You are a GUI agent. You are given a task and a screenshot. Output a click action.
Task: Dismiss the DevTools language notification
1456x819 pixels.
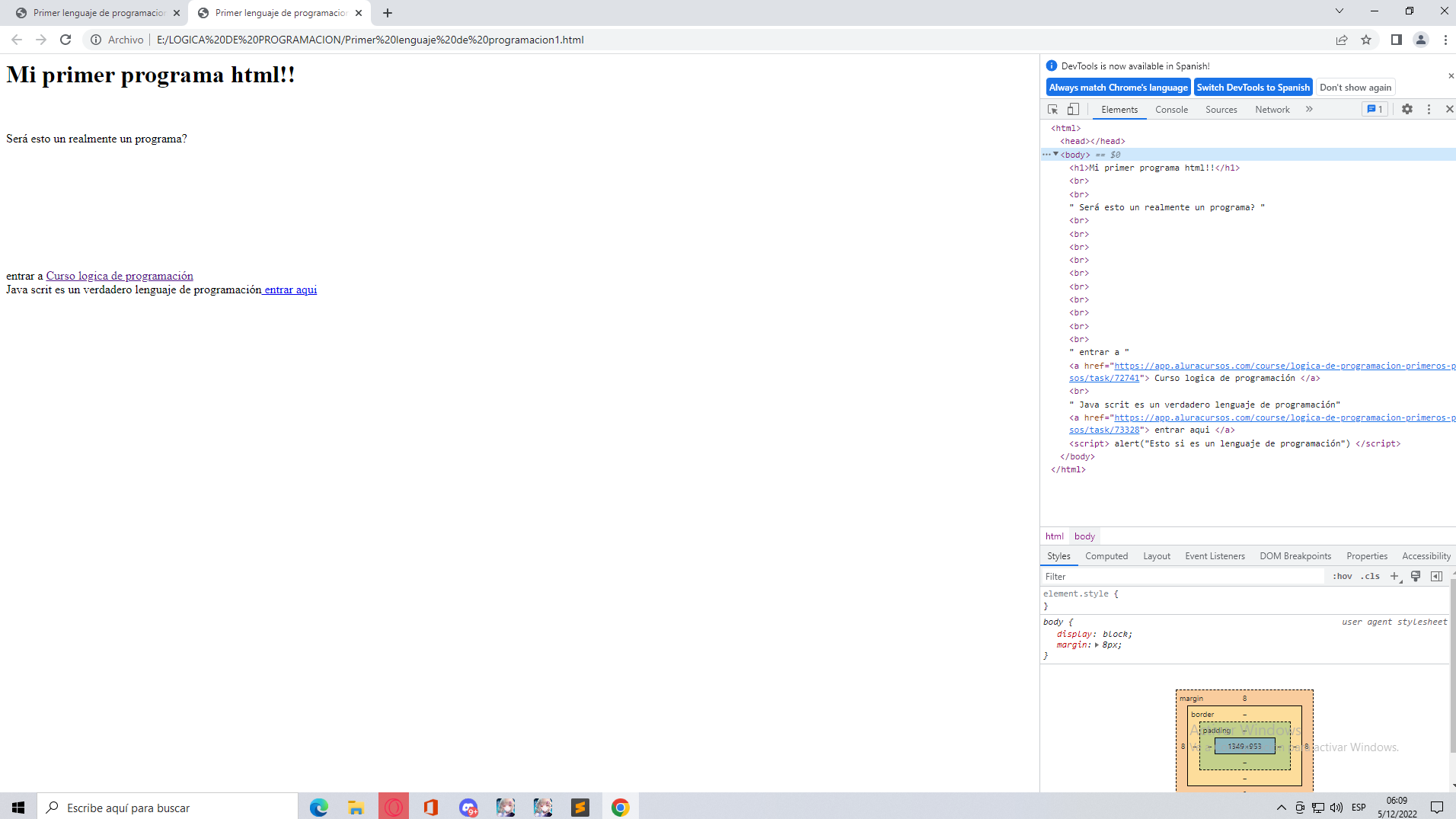(1451, 76)
